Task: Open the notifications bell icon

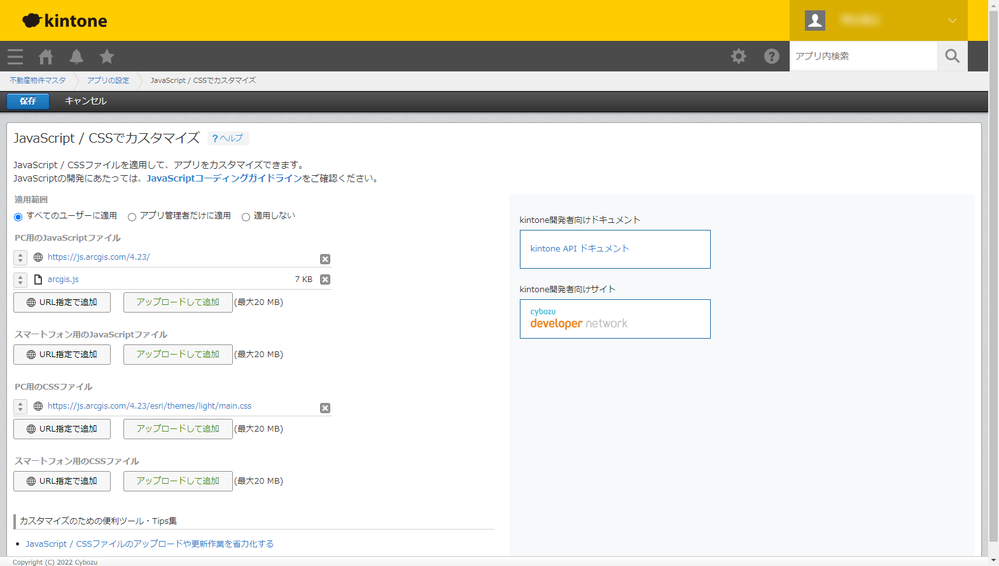Action: (76, 57)
